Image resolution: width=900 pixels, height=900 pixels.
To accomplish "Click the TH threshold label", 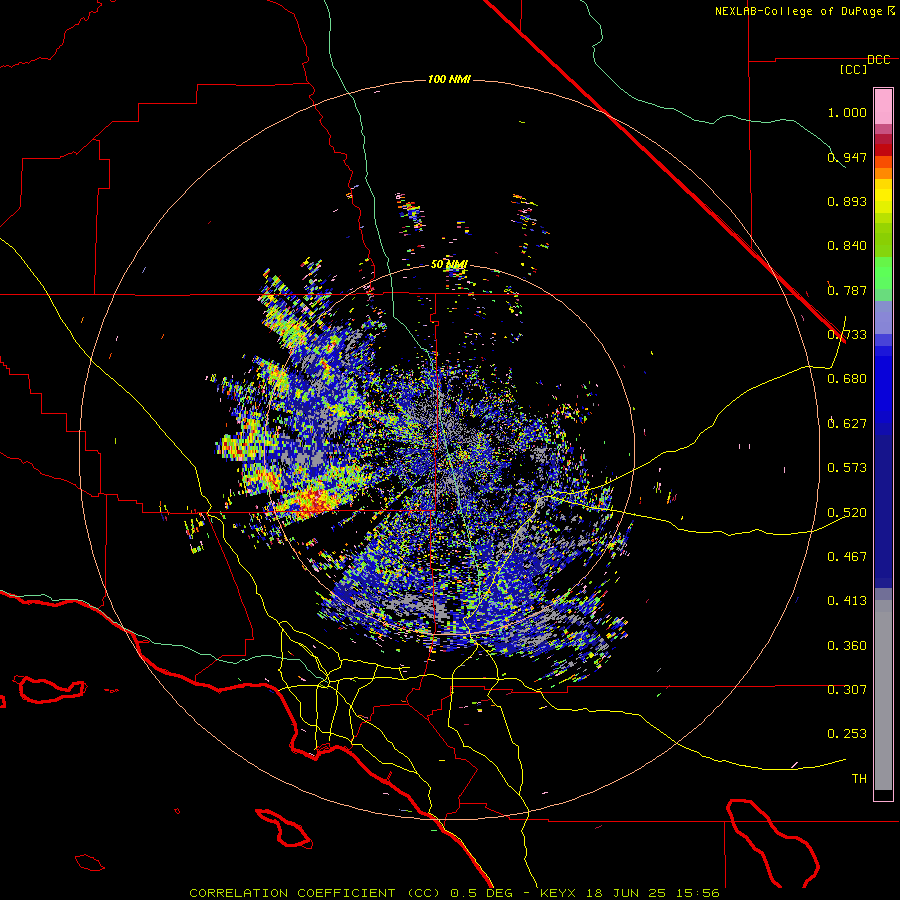I will point(859,779).
